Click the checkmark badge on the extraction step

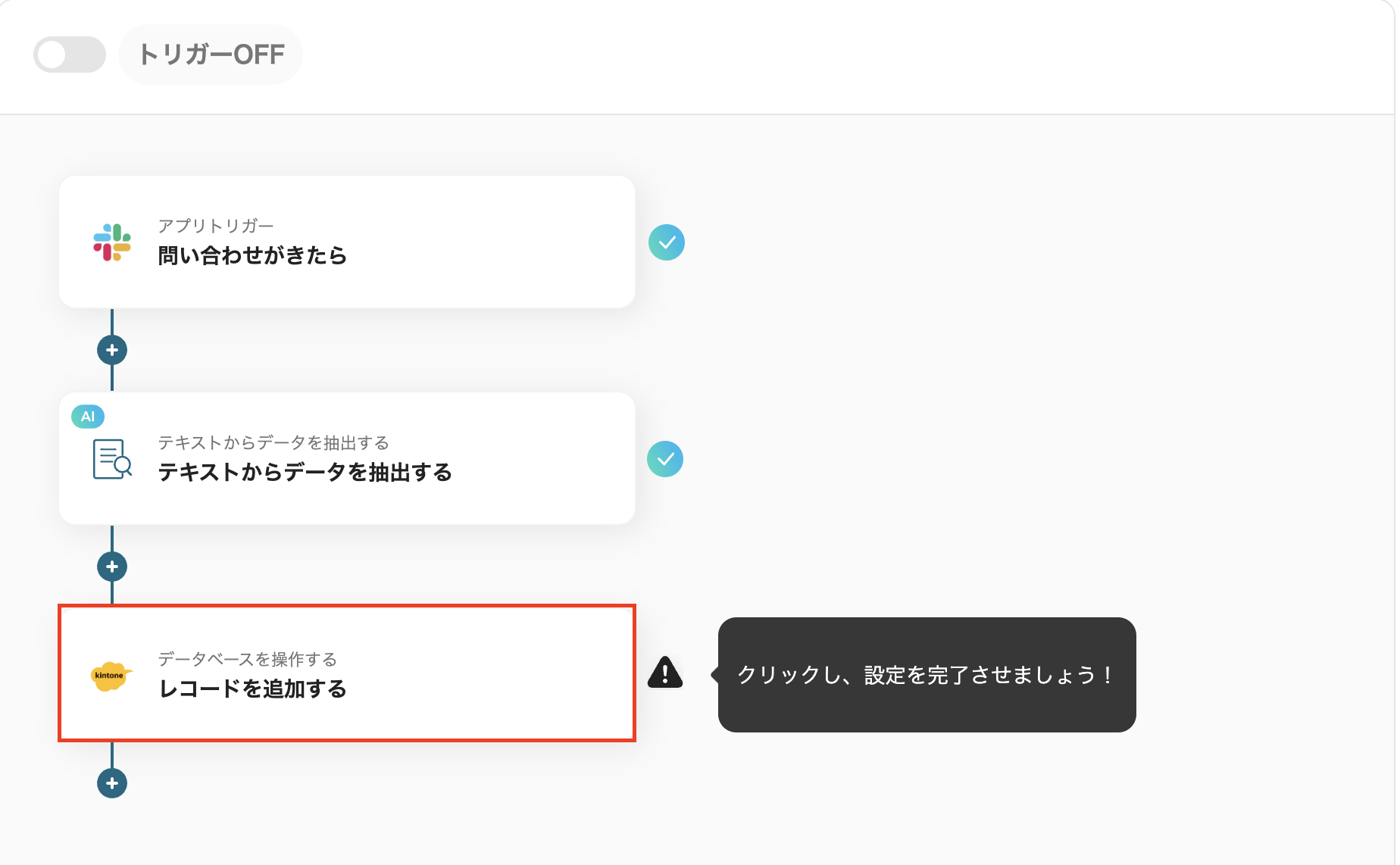click(667, 458)
